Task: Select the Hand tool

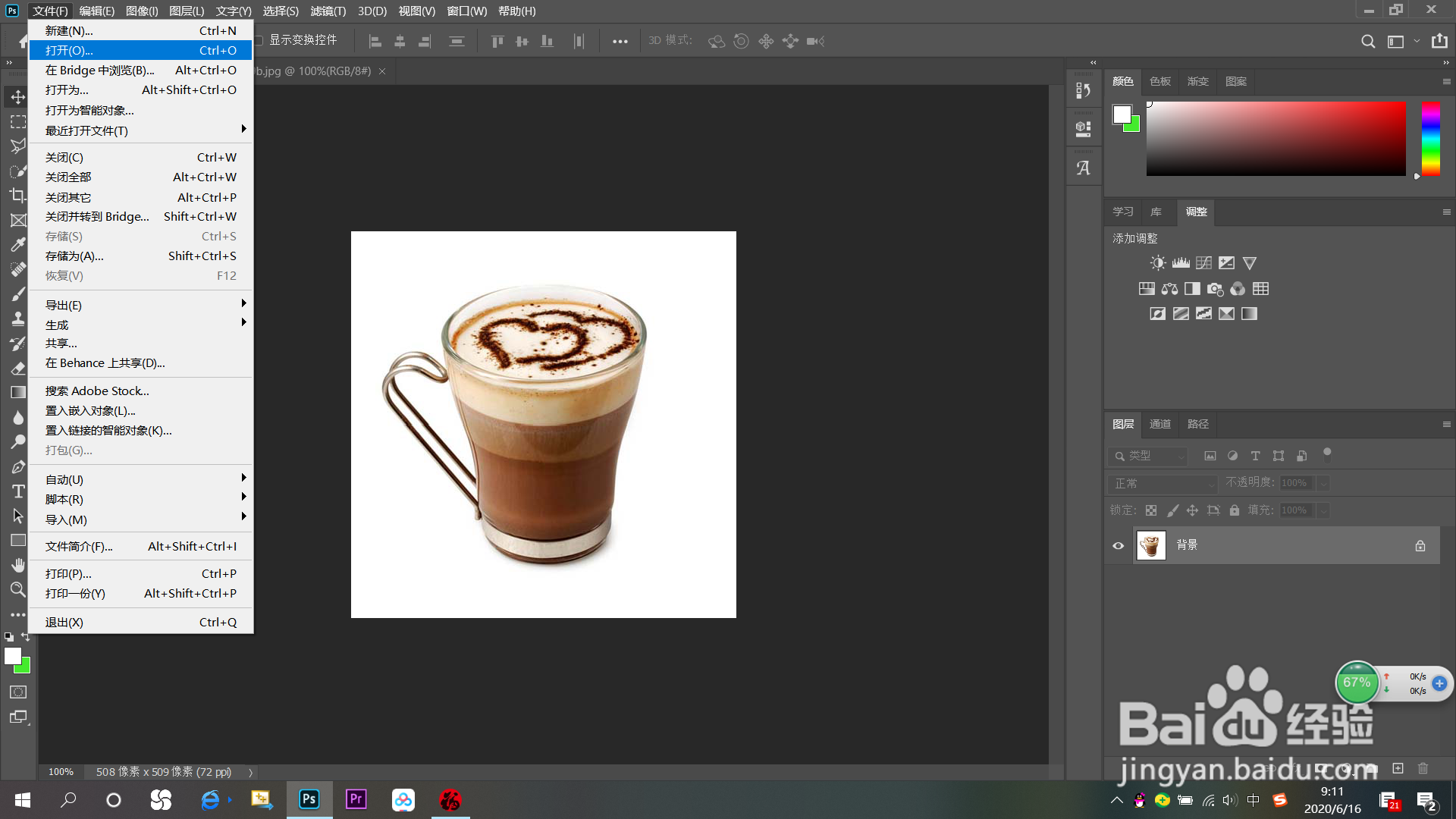Action: point(17,565)
